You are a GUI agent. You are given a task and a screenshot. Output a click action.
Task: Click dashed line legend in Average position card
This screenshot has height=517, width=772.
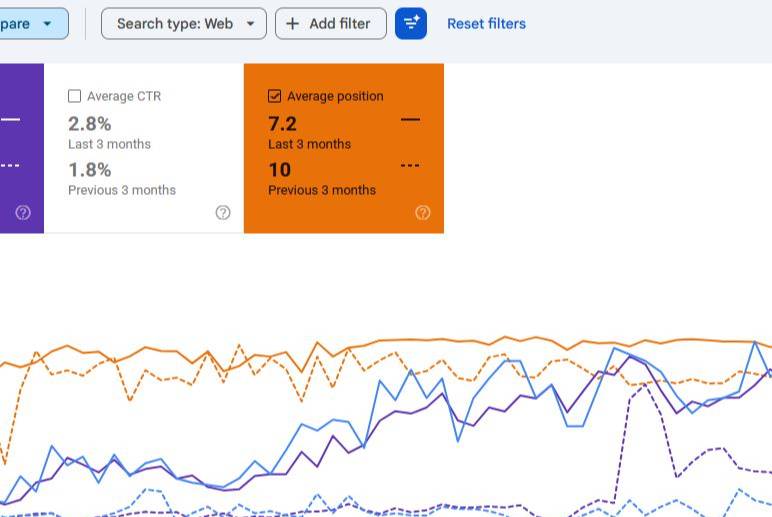pos(410,165)
